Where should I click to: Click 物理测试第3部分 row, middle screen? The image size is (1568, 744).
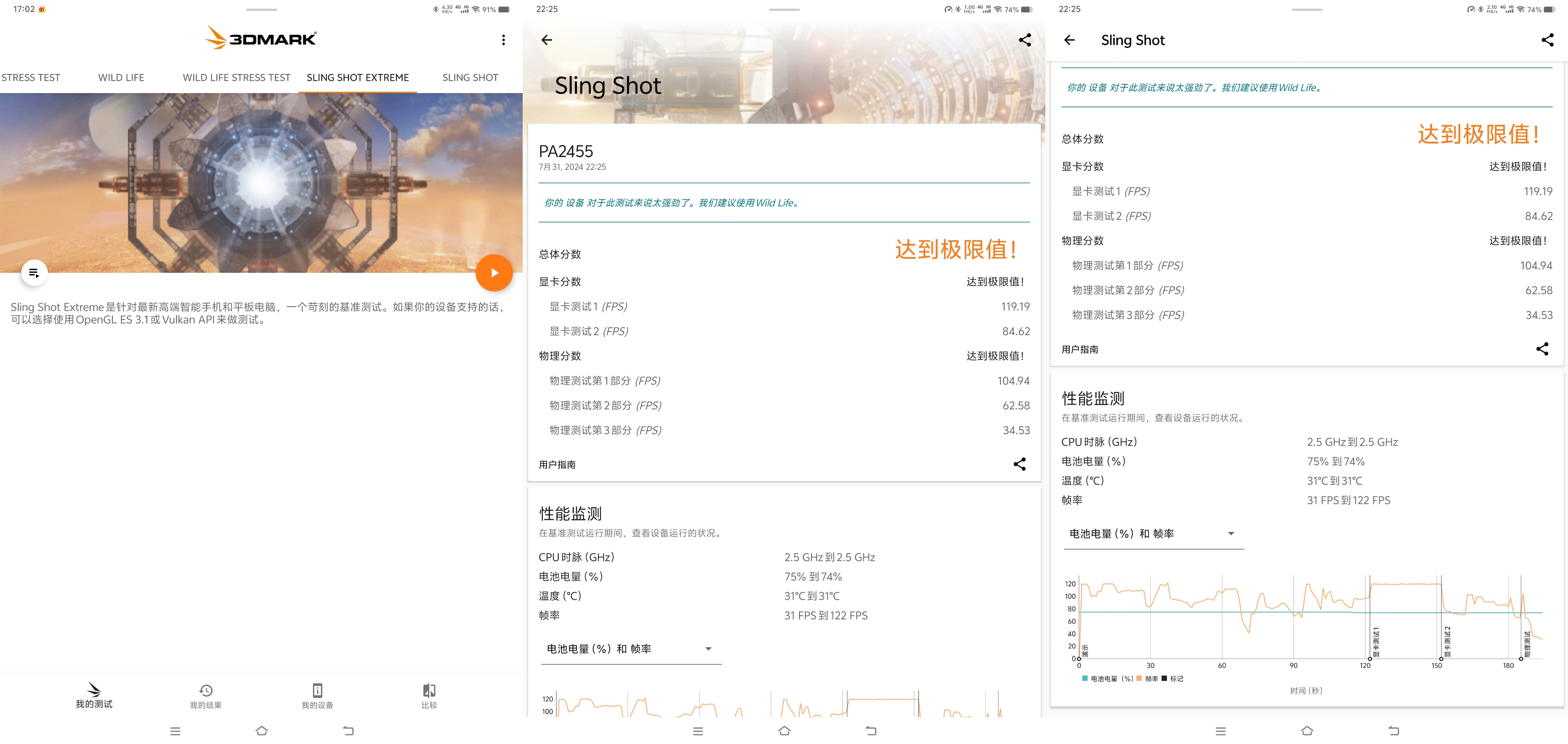click(x=784, y=430)
